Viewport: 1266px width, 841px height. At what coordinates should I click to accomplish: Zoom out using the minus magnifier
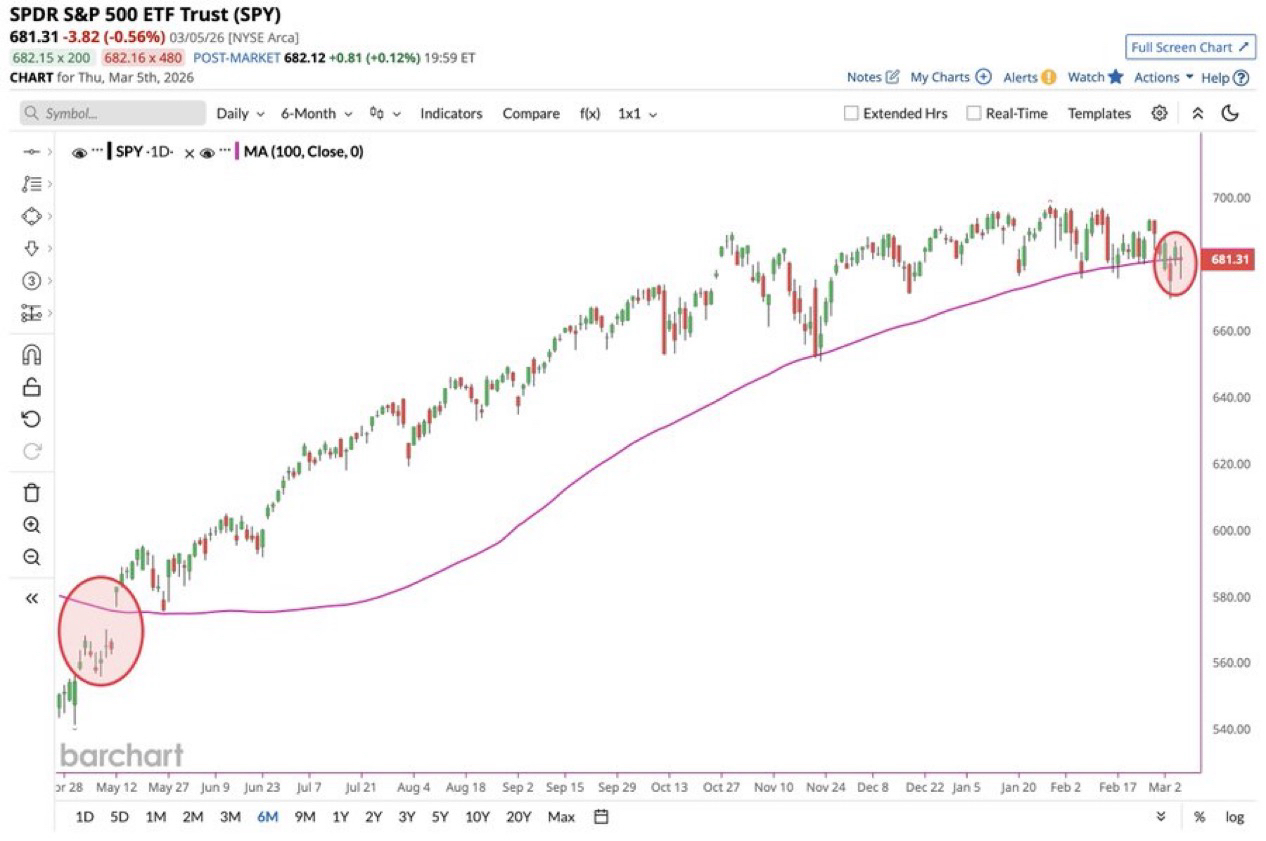pos(31,557)
